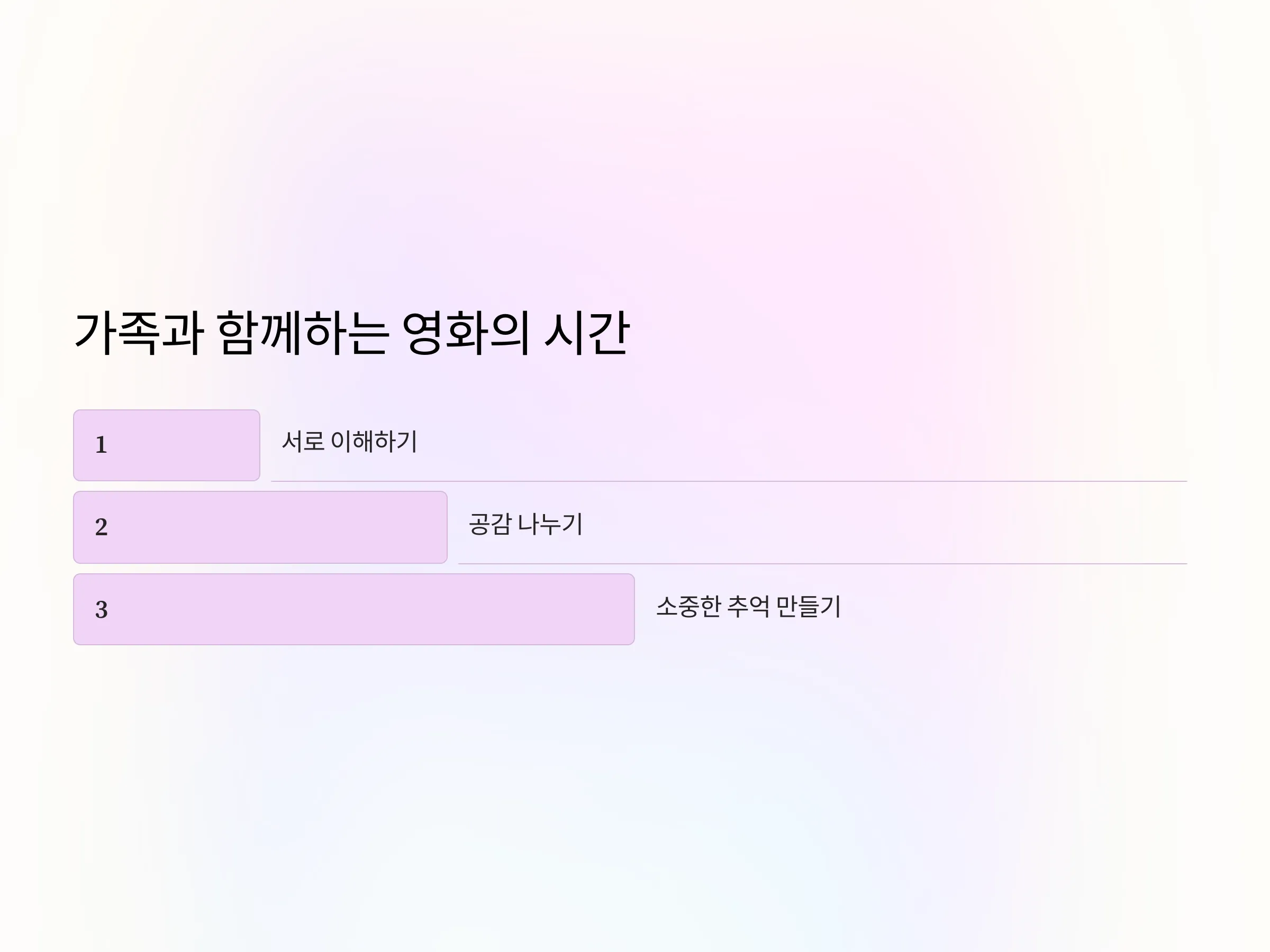Select the label 소중한 추억 만들기
Screen dimensions: 1270x952
[748, 606]
